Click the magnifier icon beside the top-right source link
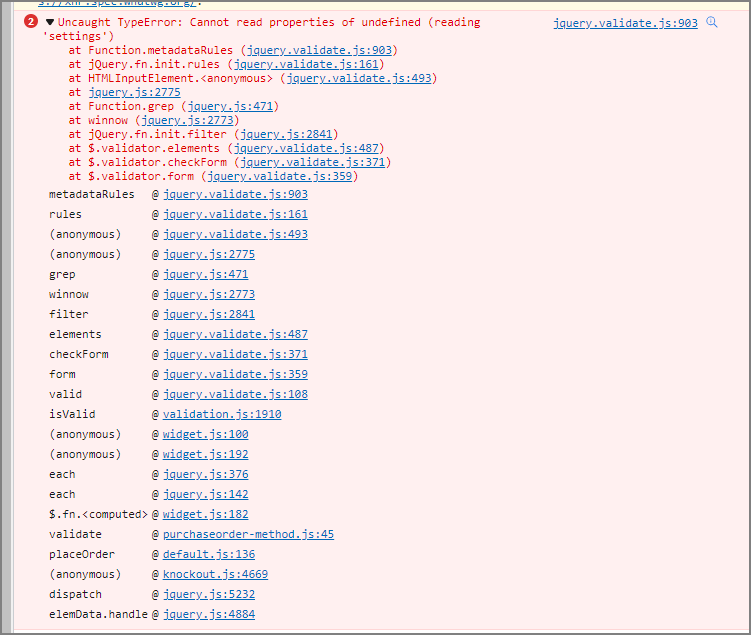 tap(712, 22)
